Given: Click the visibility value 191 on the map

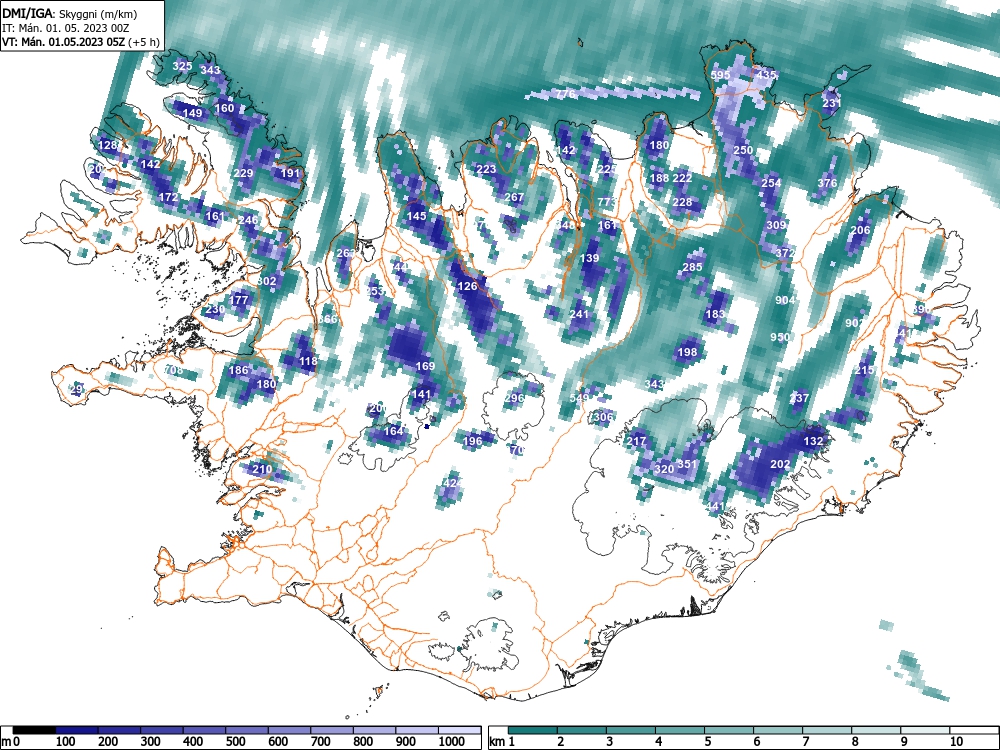Looking at the screenshot, I should pos(290,173).
